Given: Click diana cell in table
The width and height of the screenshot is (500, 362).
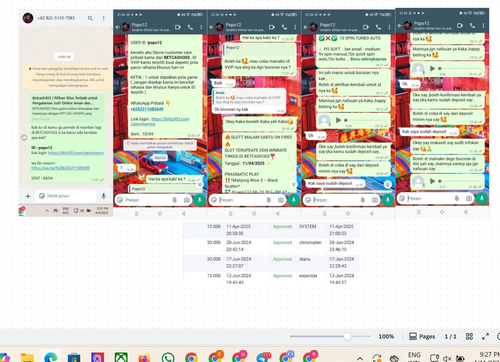Looking at the screenshot, I should [304, 259].
